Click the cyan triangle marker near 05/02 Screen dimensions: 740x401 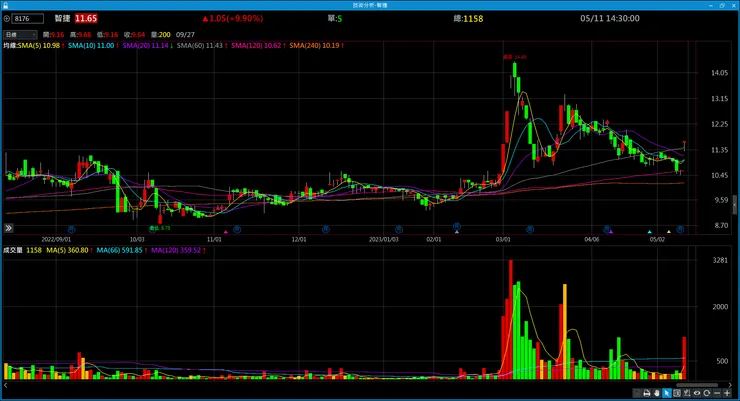(x=649, y=232)
